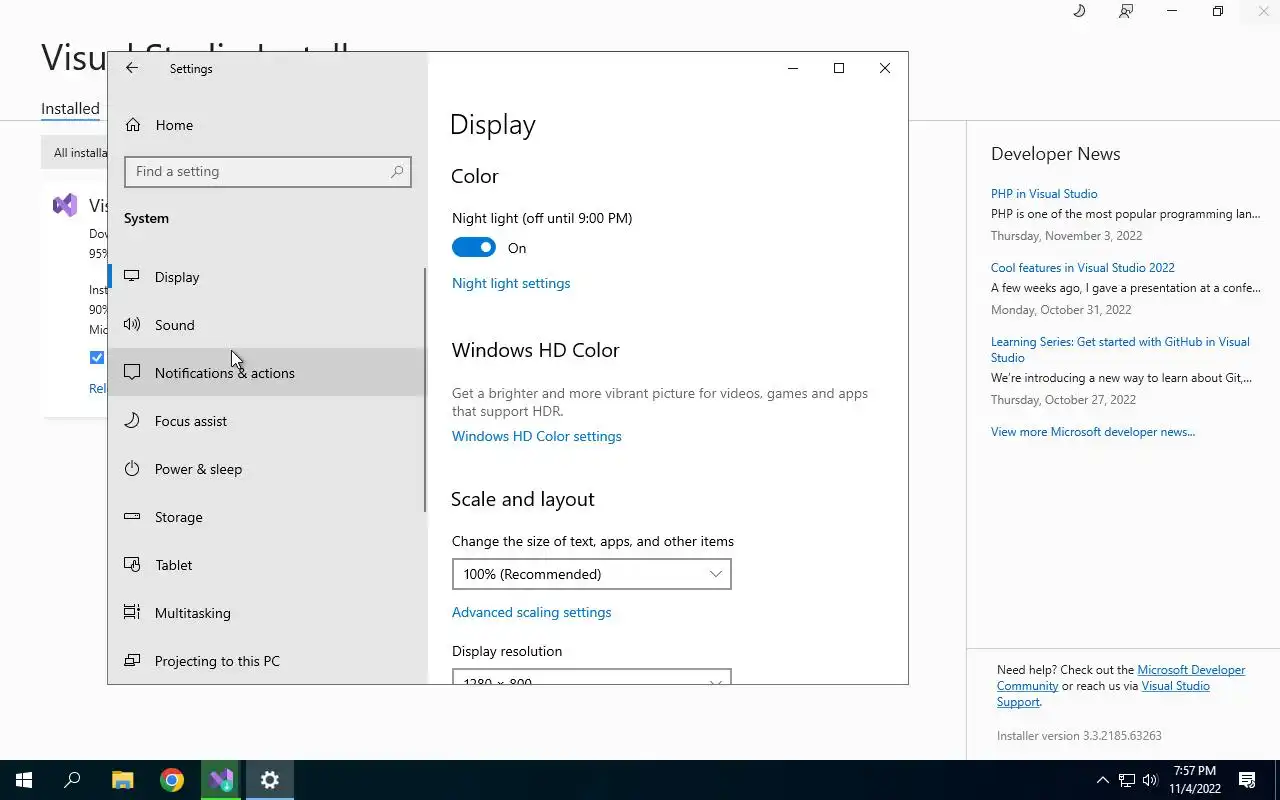The width and height of the screenshot is (1280, 800).
Task: Click the Tablet icon in sidebar
Action: tap(132, 564)
